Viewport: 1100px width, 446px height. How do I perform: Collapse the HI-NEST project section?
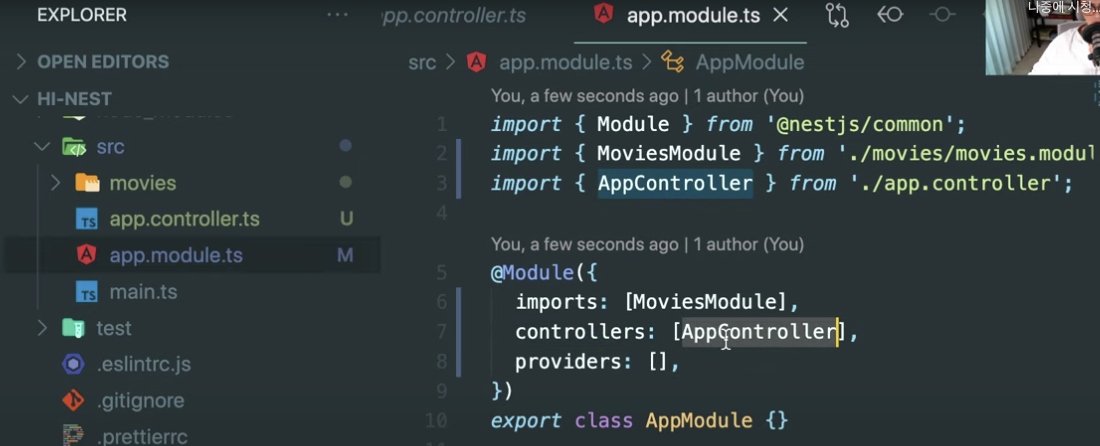click(x=21, y=99)
